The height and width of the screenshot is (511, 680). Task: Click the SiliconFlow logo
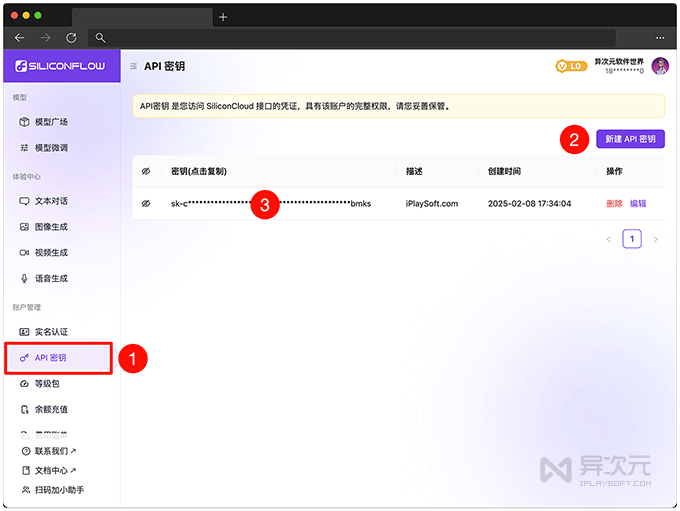60,66
